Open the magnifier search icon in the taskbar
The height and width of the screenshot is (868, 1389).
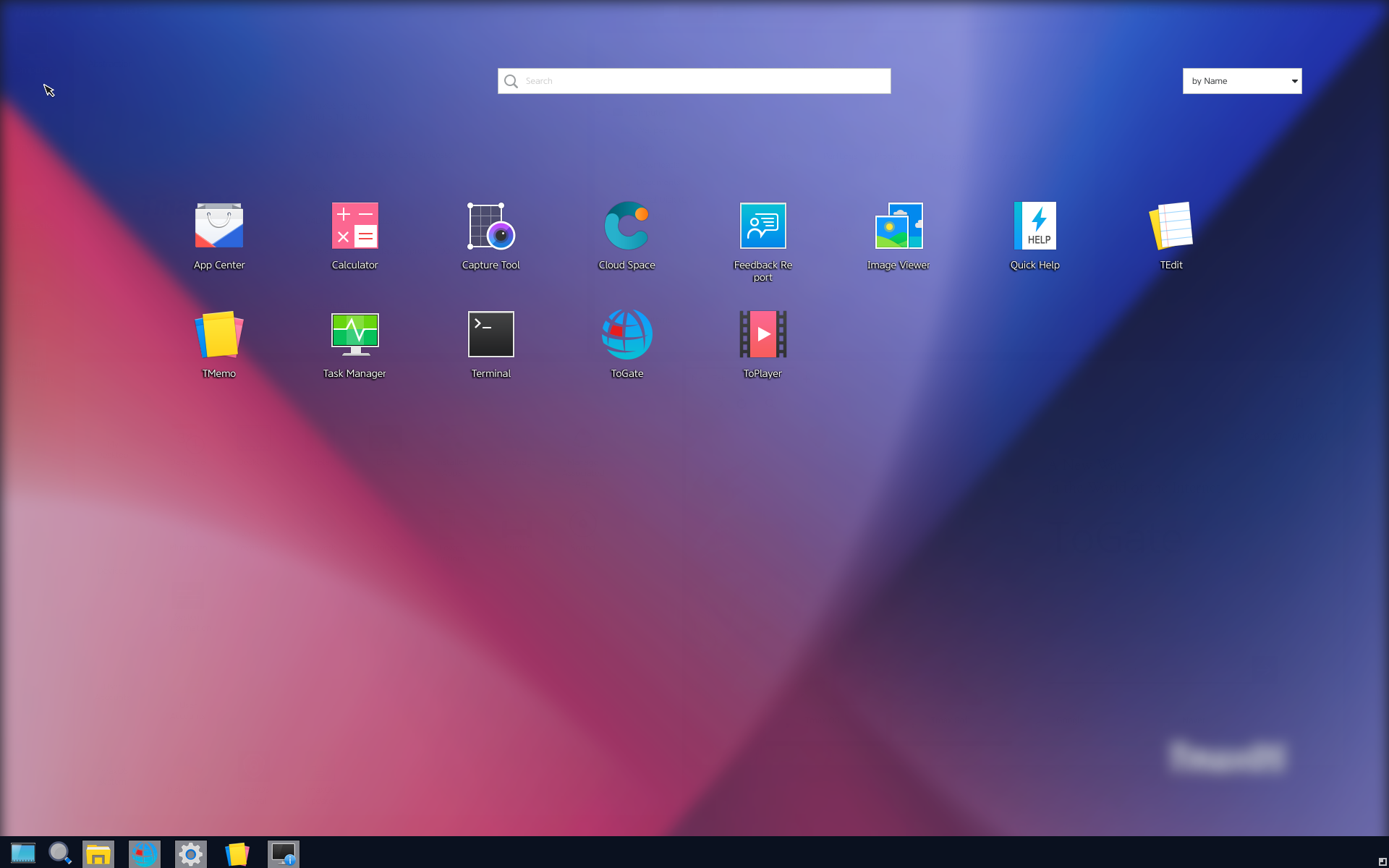coord(60,854)
